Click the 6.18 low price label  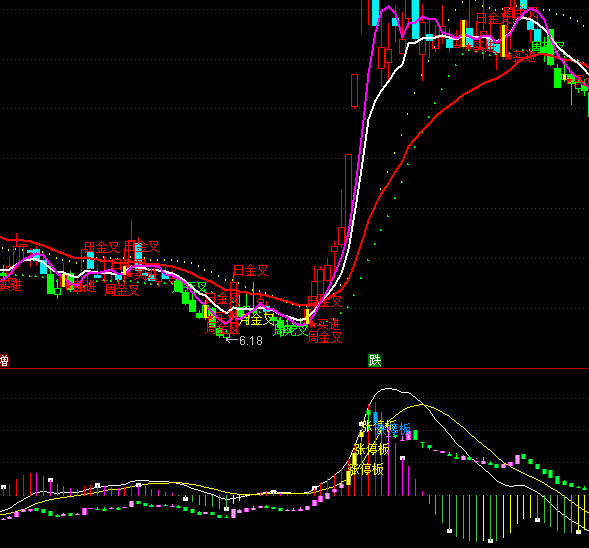(251, 341)
